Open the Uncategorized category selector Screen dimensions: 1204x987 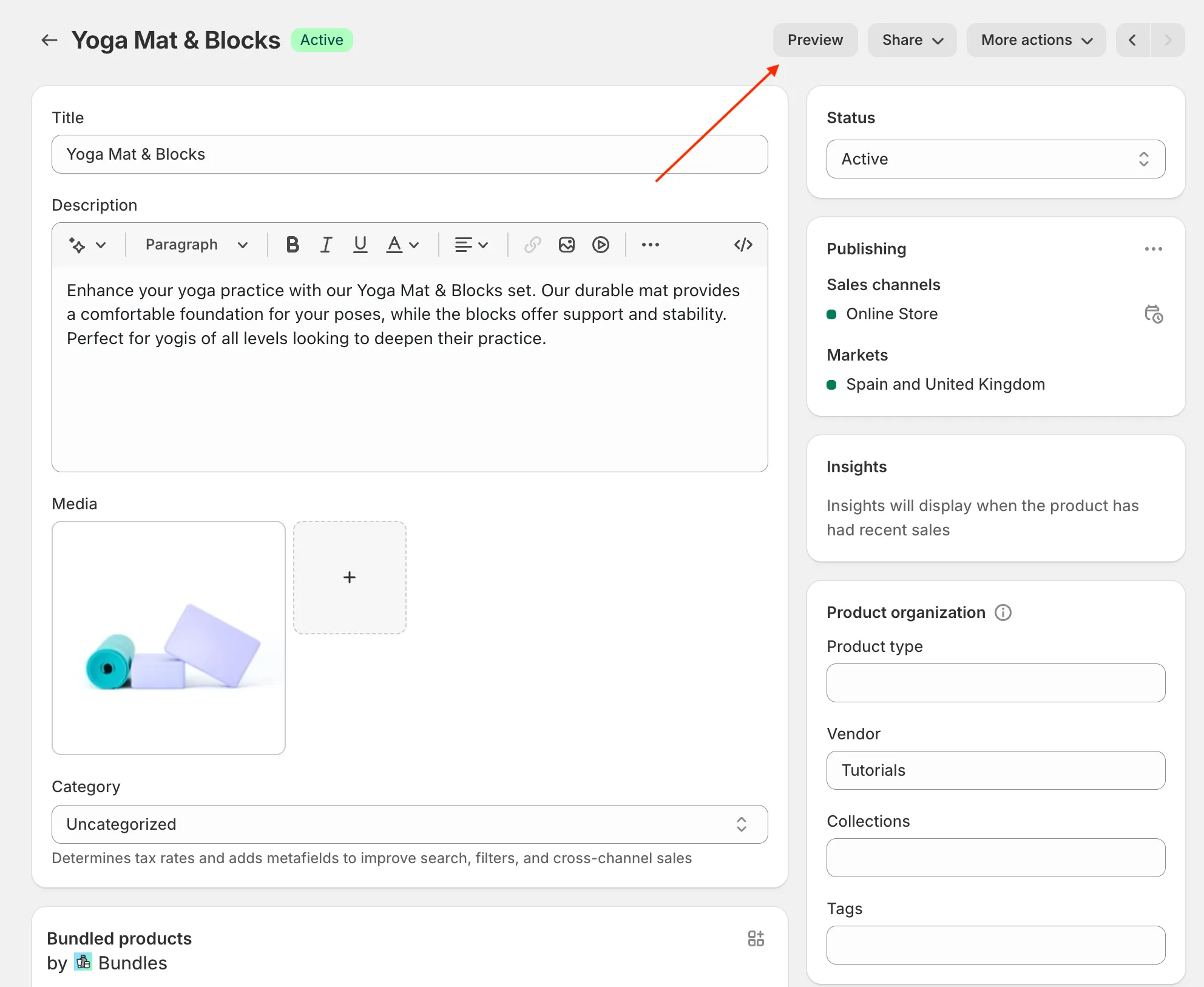pos(410,824)
